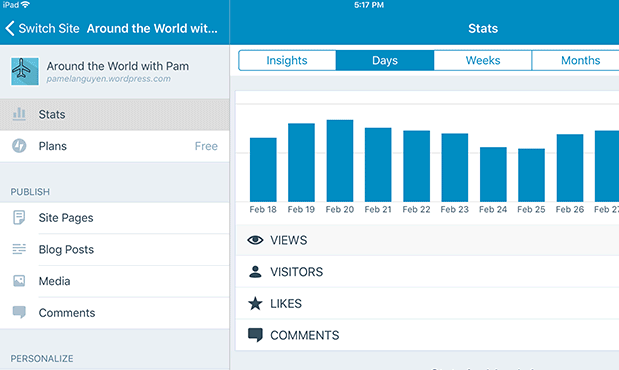Switch to the Weeks tab
The width and height of the screenshot is (619, 370).
click(483, 60)
